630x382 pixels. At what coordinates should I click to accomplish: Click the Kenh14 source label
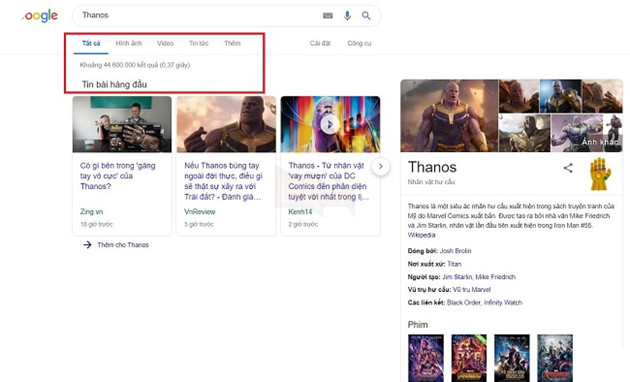[x=300, y=212]
